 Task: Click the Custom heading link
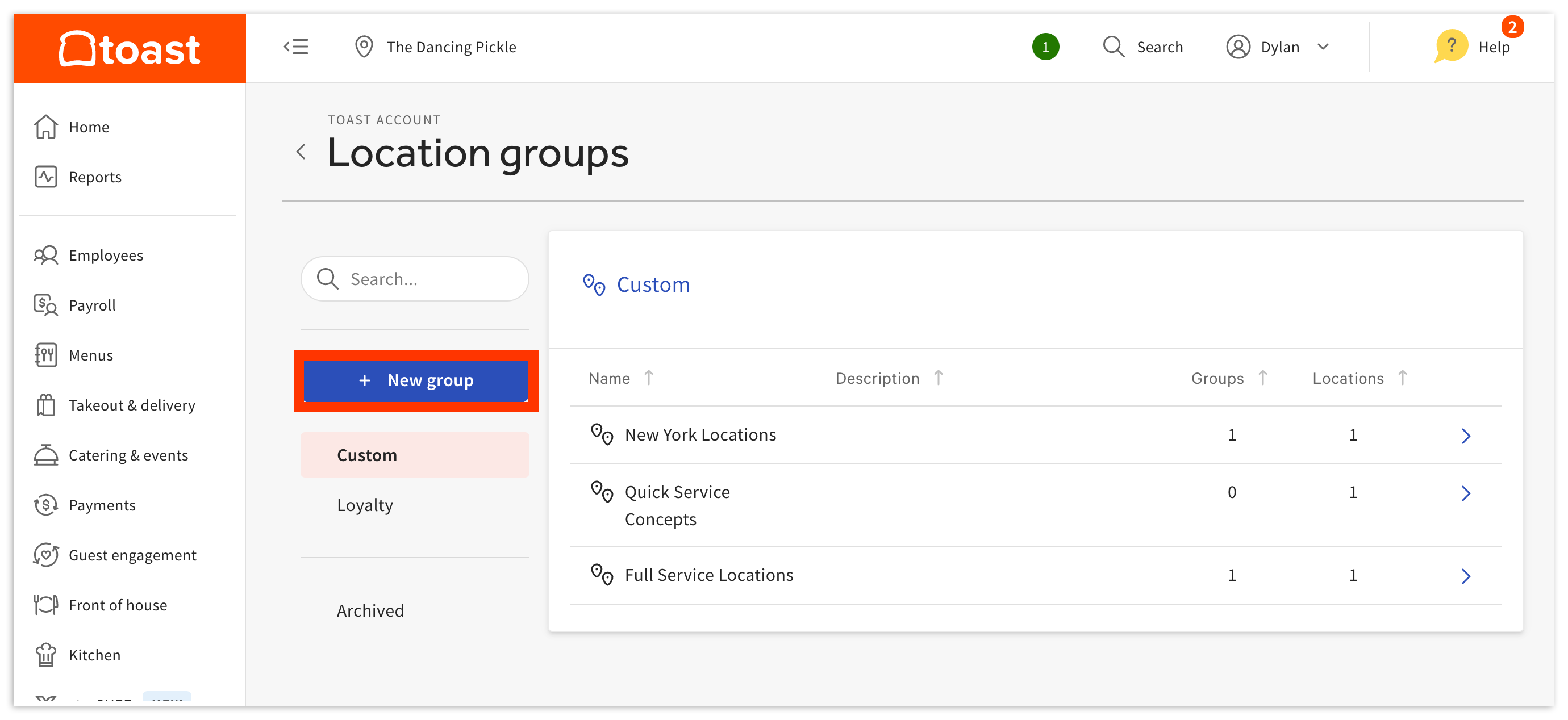click(x=653, y=284)
